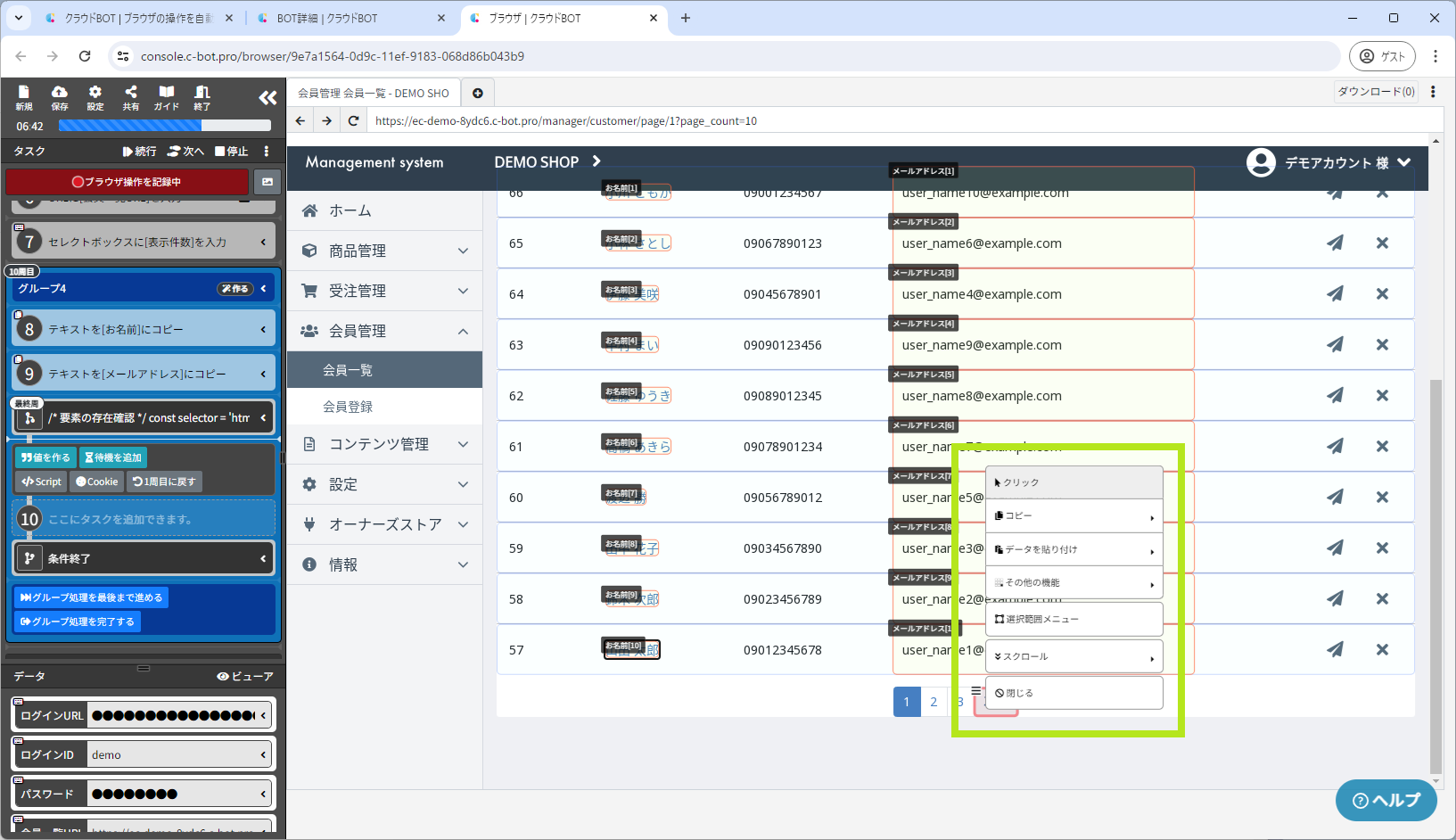The height and width of the screenshot is (840, 1456).
Task: Expand the コンテンツ管理 menu
Action: (384, 444)
